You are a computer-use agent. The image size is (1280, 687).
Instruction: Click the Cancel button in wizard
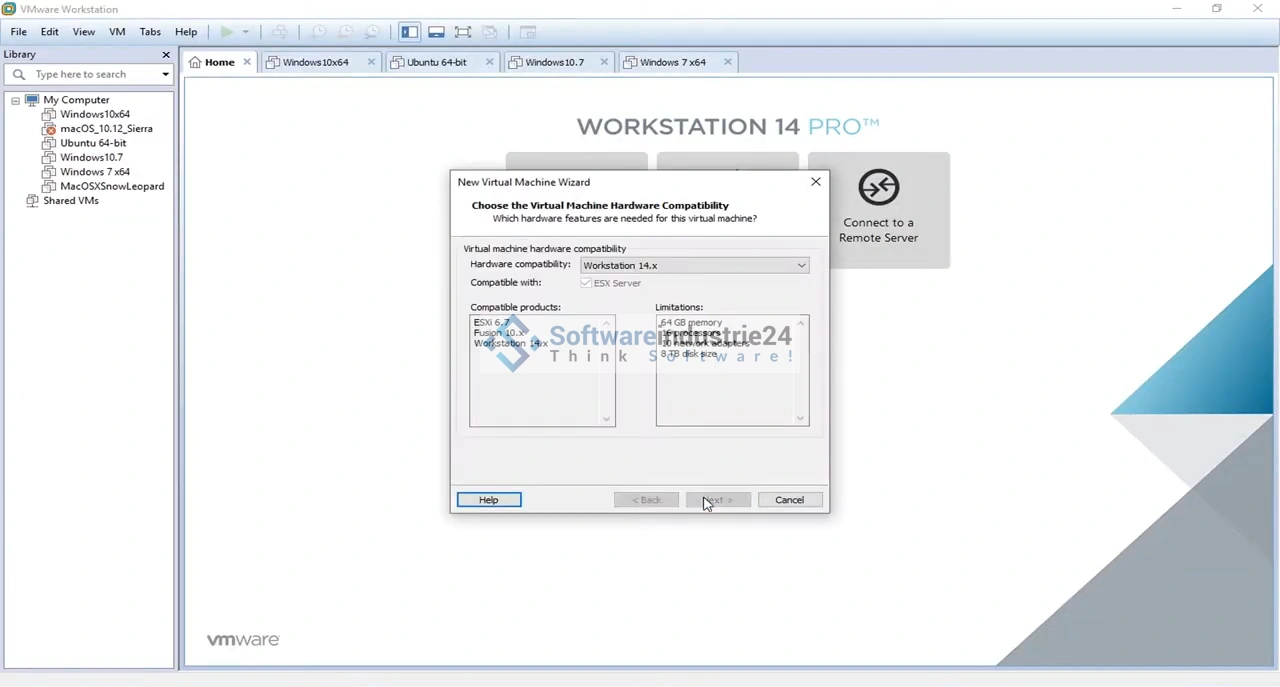(789, 500)
